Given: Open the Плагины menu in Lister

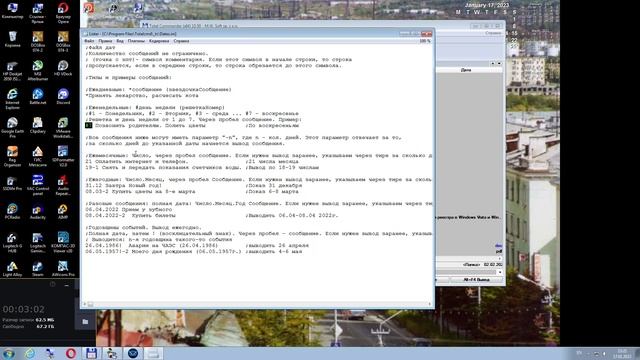Looking at the screenshot, I should (136, 41).
